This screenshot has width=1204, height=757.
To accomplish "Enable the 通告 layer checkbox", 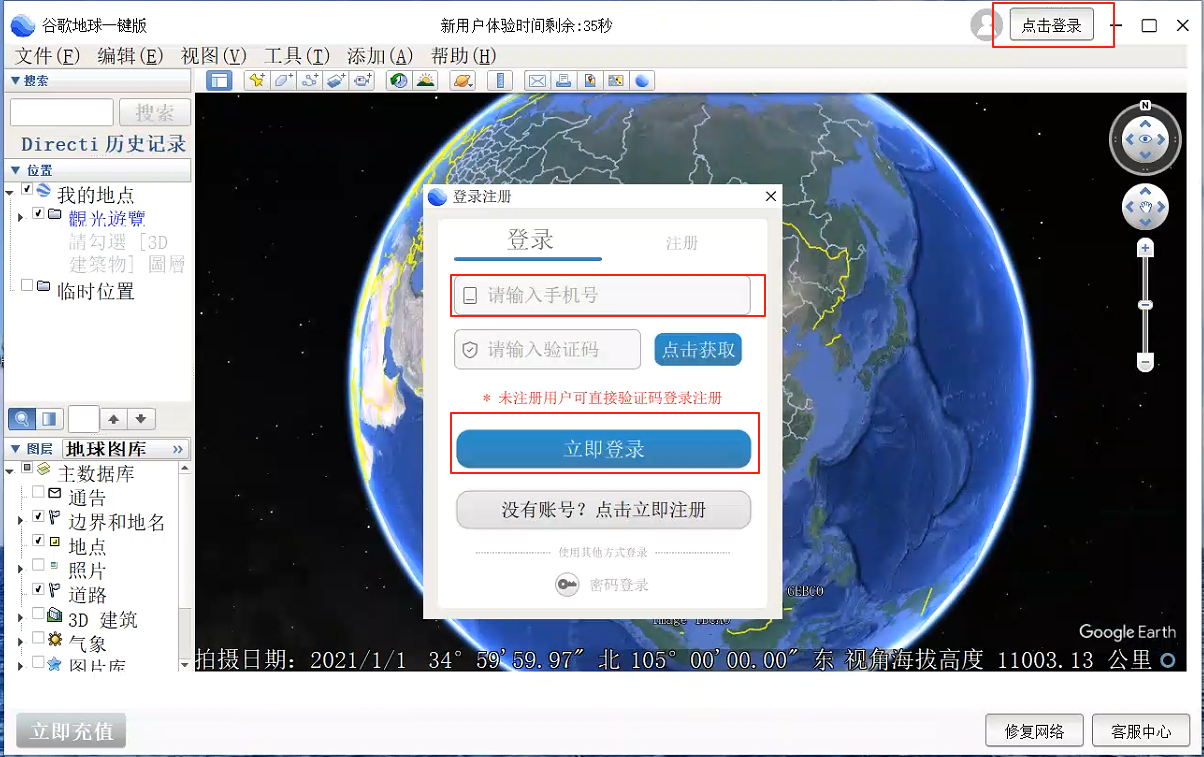I will (38, 492).
